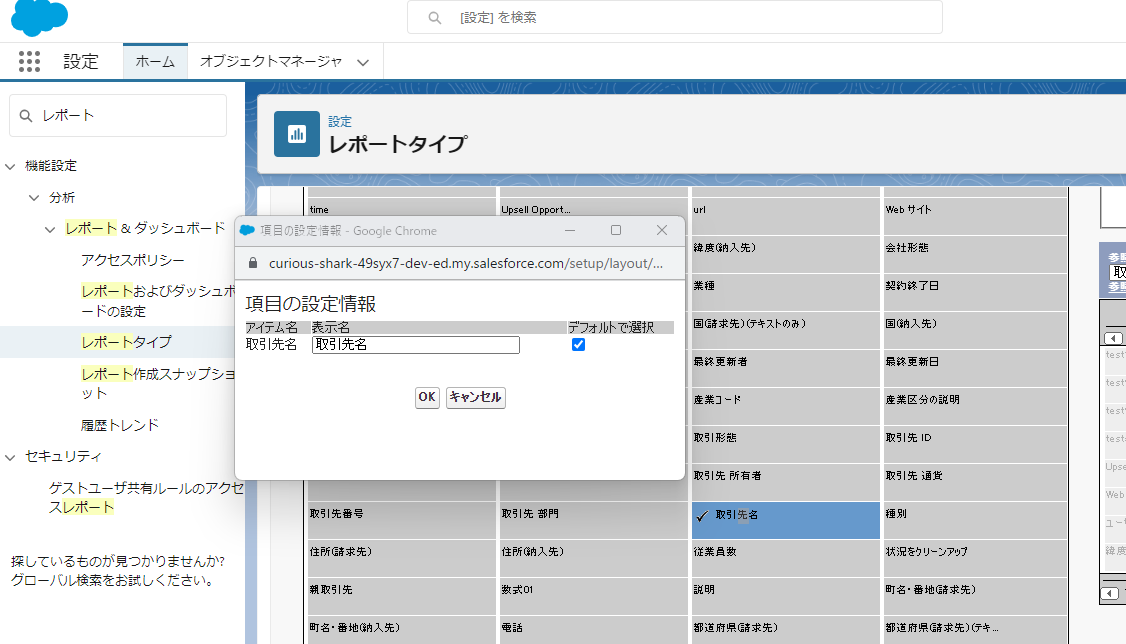Open ゲストユーザ共有ルールのアクセスレポート
The image size is (1126, 644).
click(146, 498)
